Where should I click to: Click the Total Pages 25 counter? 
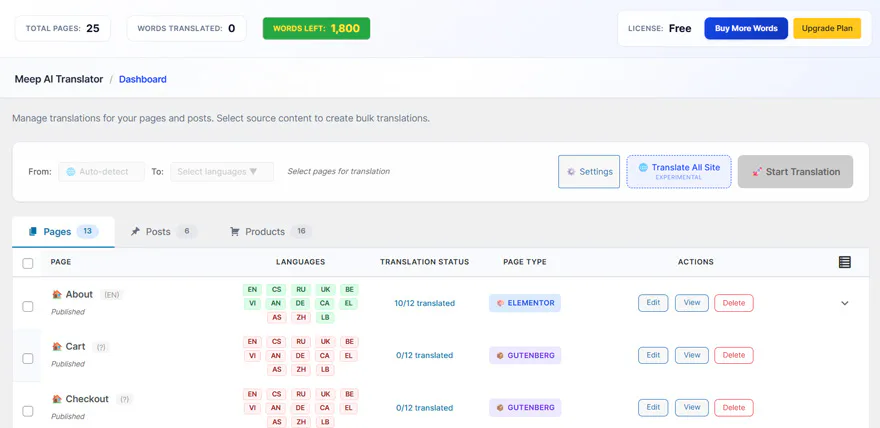click(63, 28)
